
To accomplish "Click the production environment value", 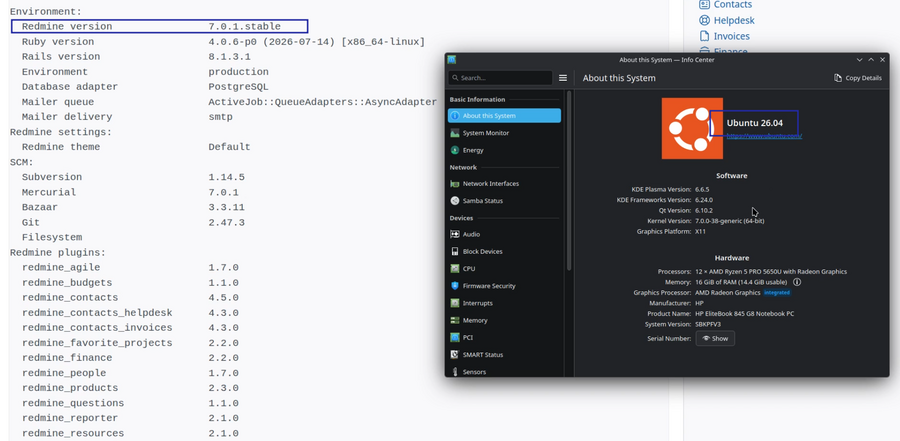I will tap(238, 72).
